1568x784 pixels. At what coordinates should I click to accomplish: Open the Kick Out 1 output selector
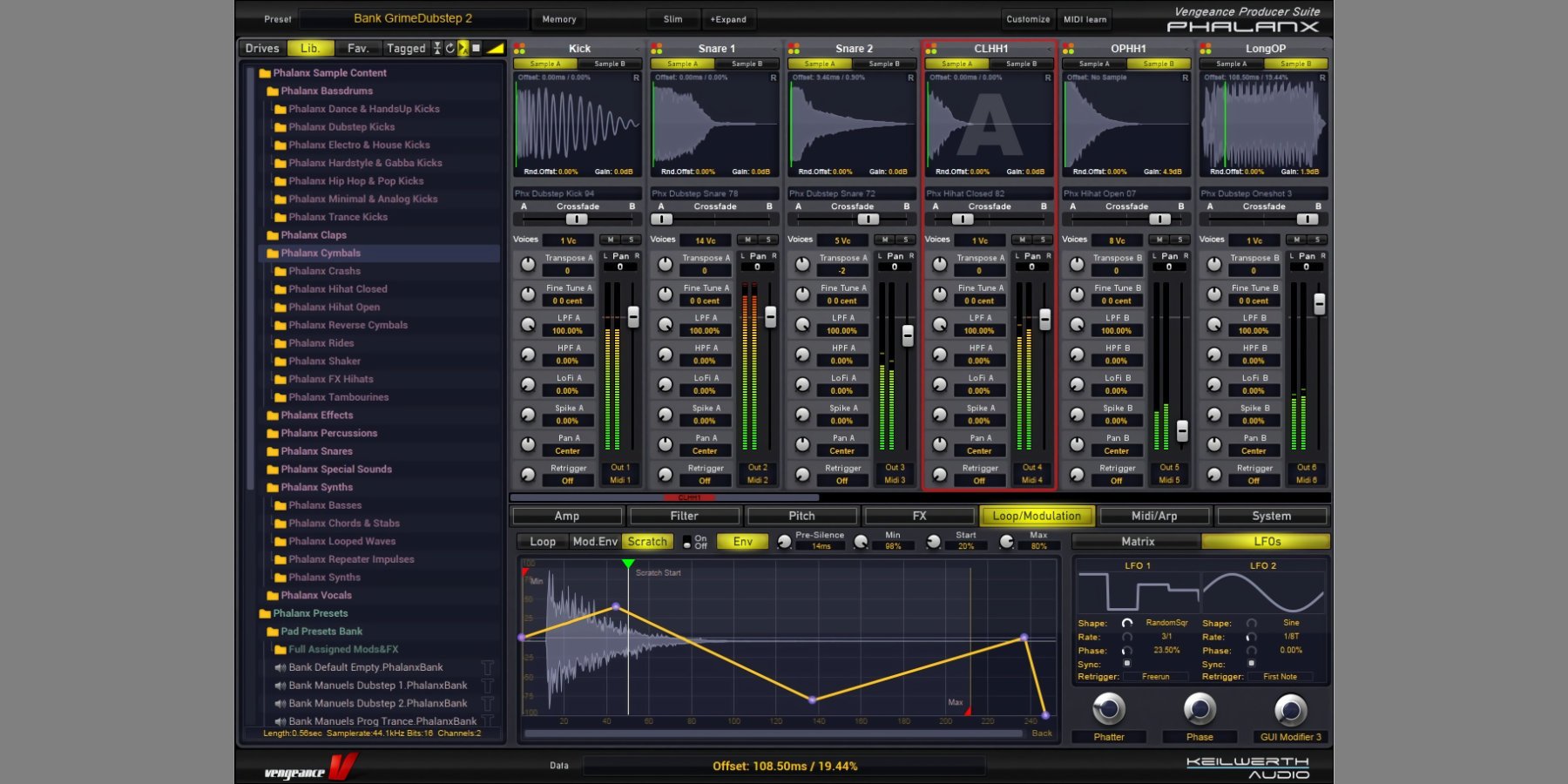point(618,468)
